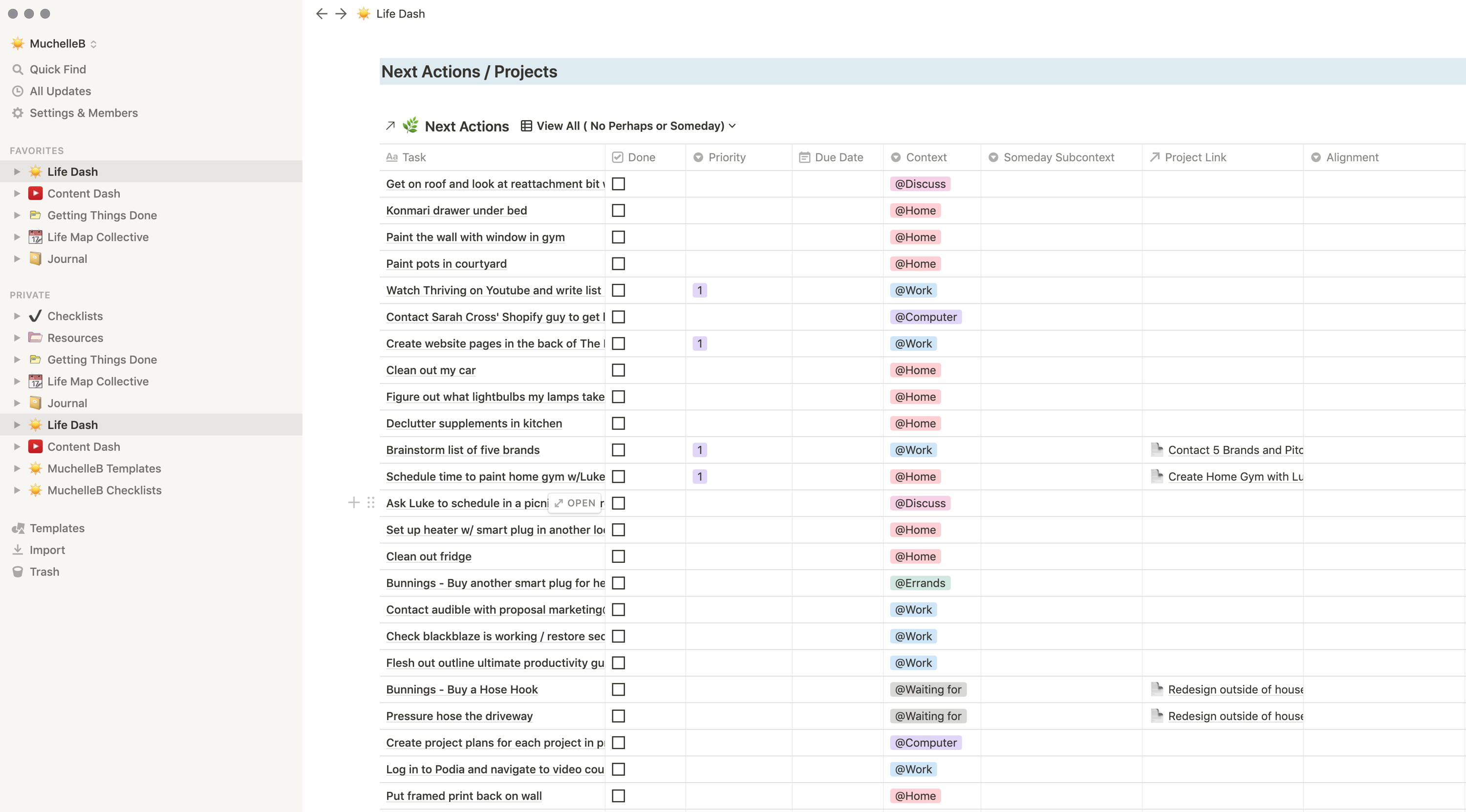The image size is (1466, 812).
Task: Check Done for Clean out fridge
Action: pyautogui.click(x=618, y=556)
